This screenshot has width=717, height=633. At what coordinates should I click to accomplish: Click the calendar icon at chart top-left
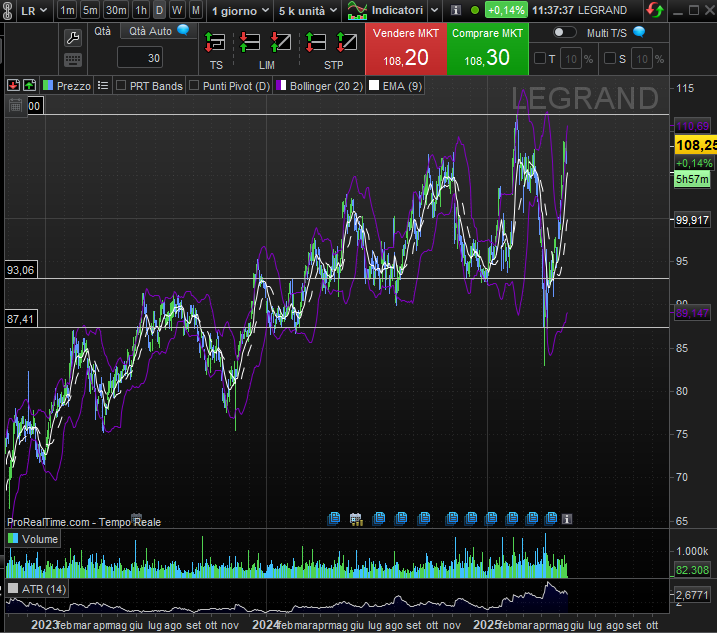click(x=16, y=106)
